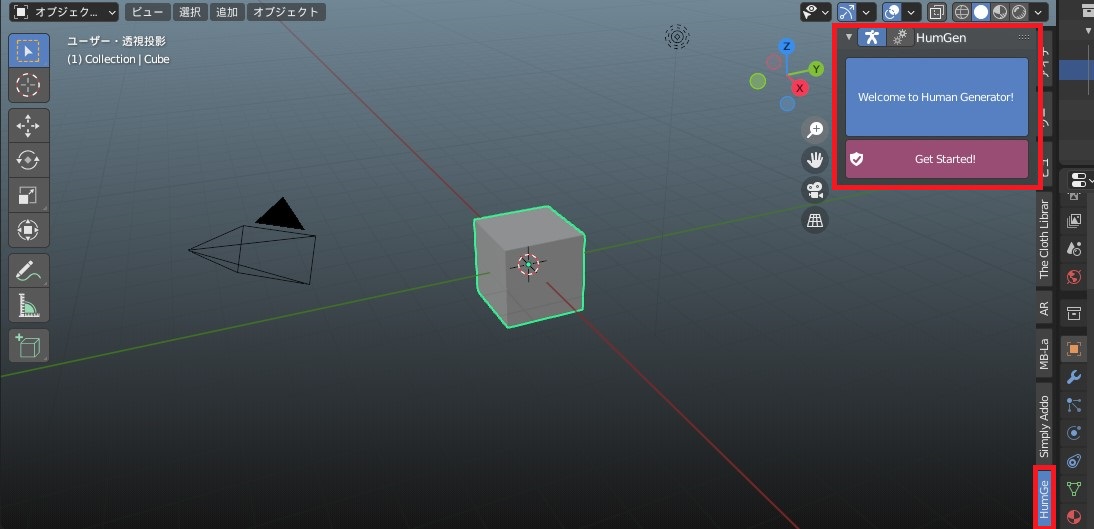
Task: Toggle viewport overlays display
Action: click(892, 12)
